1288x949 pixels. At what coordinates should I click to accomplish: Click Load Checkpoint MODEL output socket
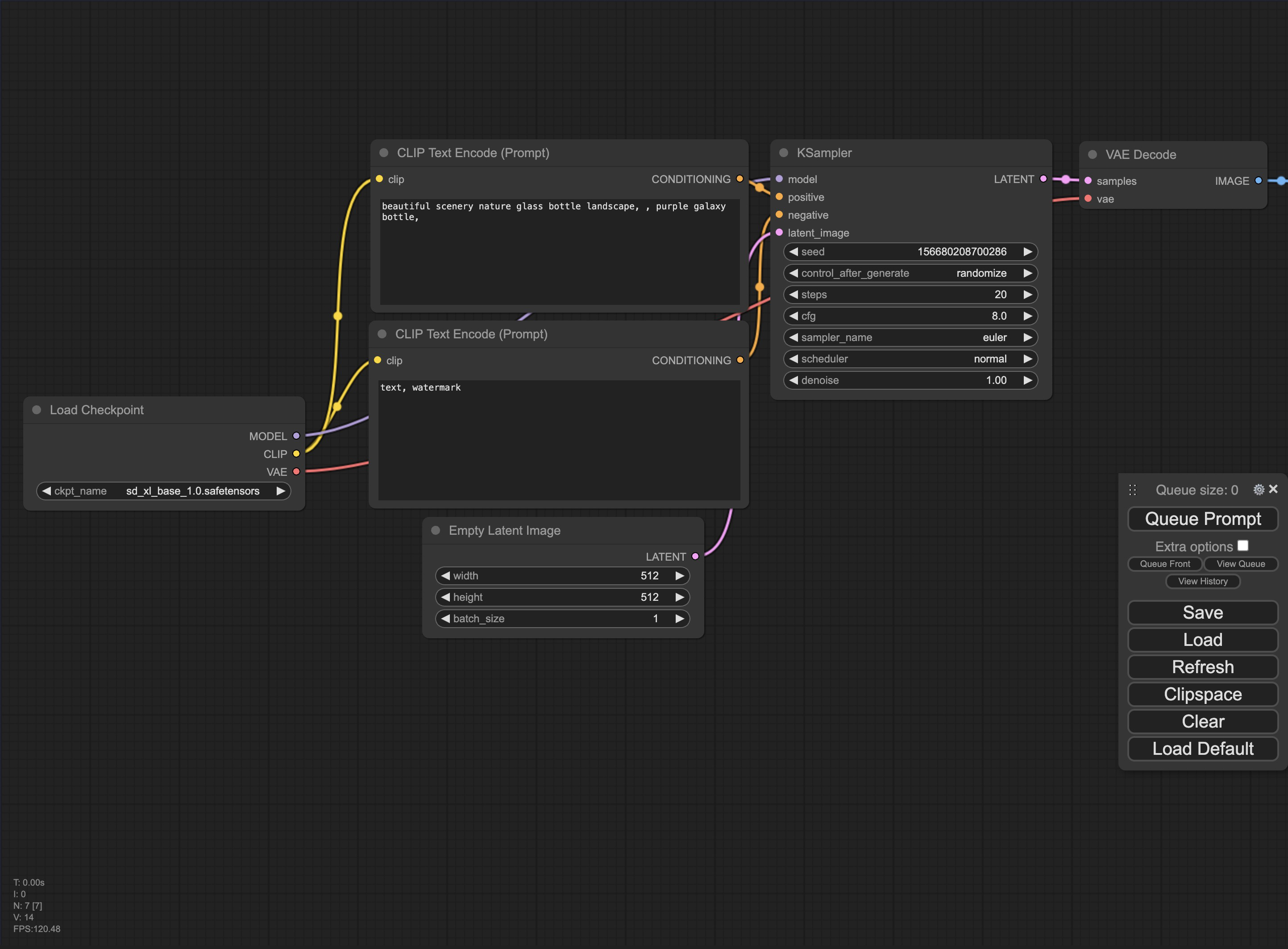(x=296, y=436)
